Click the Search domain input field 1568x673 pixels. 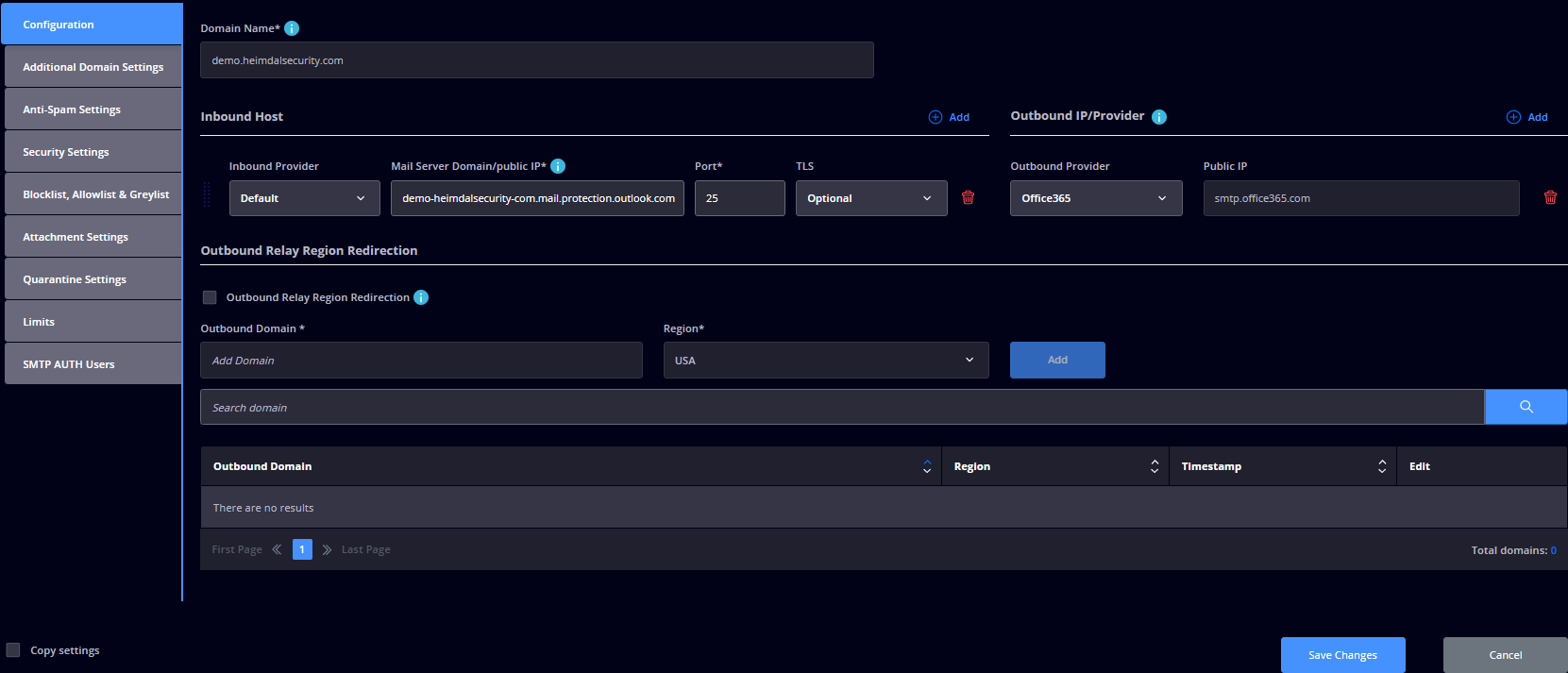coord(842,407)
